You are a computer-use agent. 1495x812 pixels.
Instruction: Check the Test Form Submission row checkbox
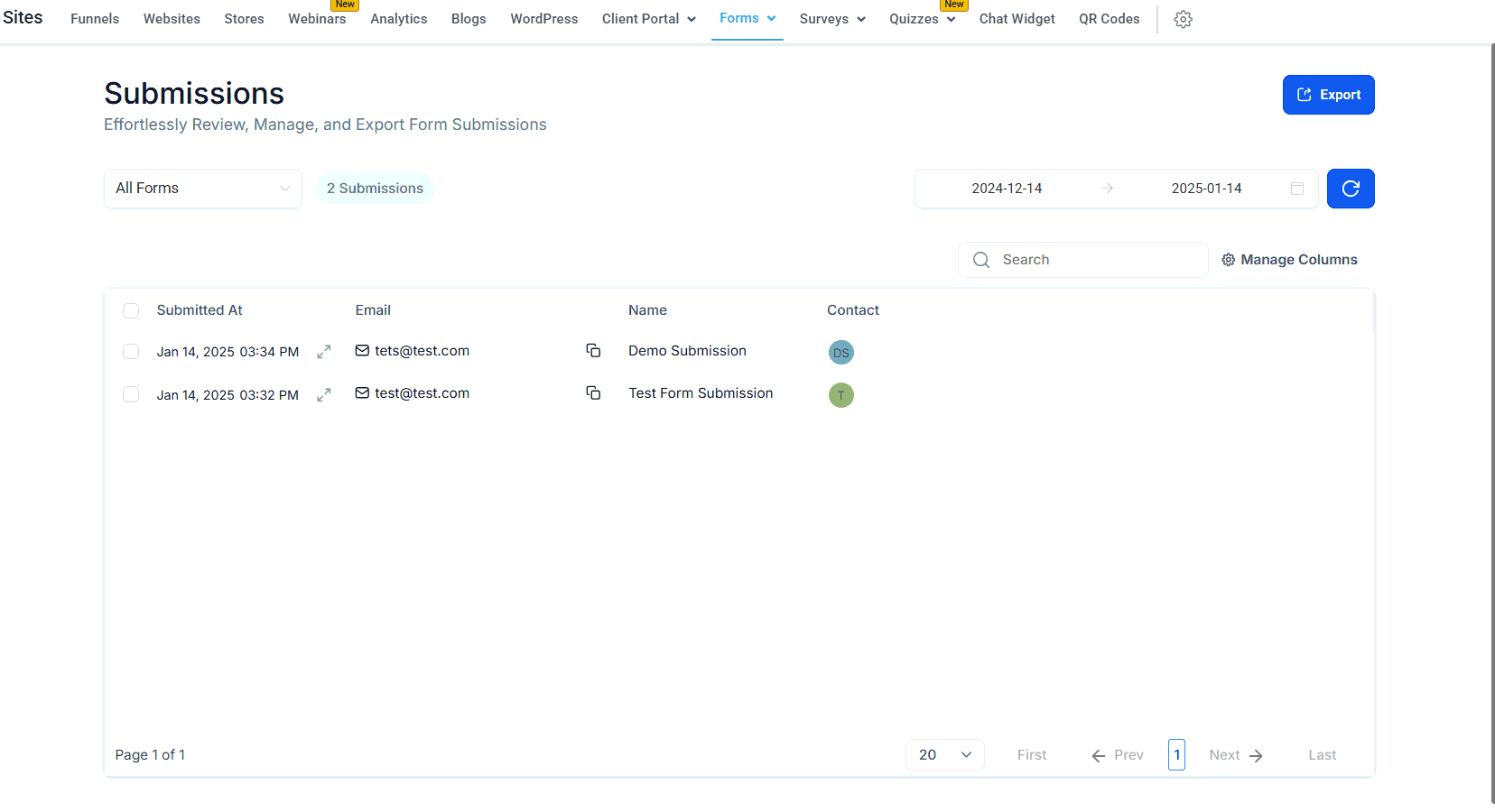[x=131, y=394]
